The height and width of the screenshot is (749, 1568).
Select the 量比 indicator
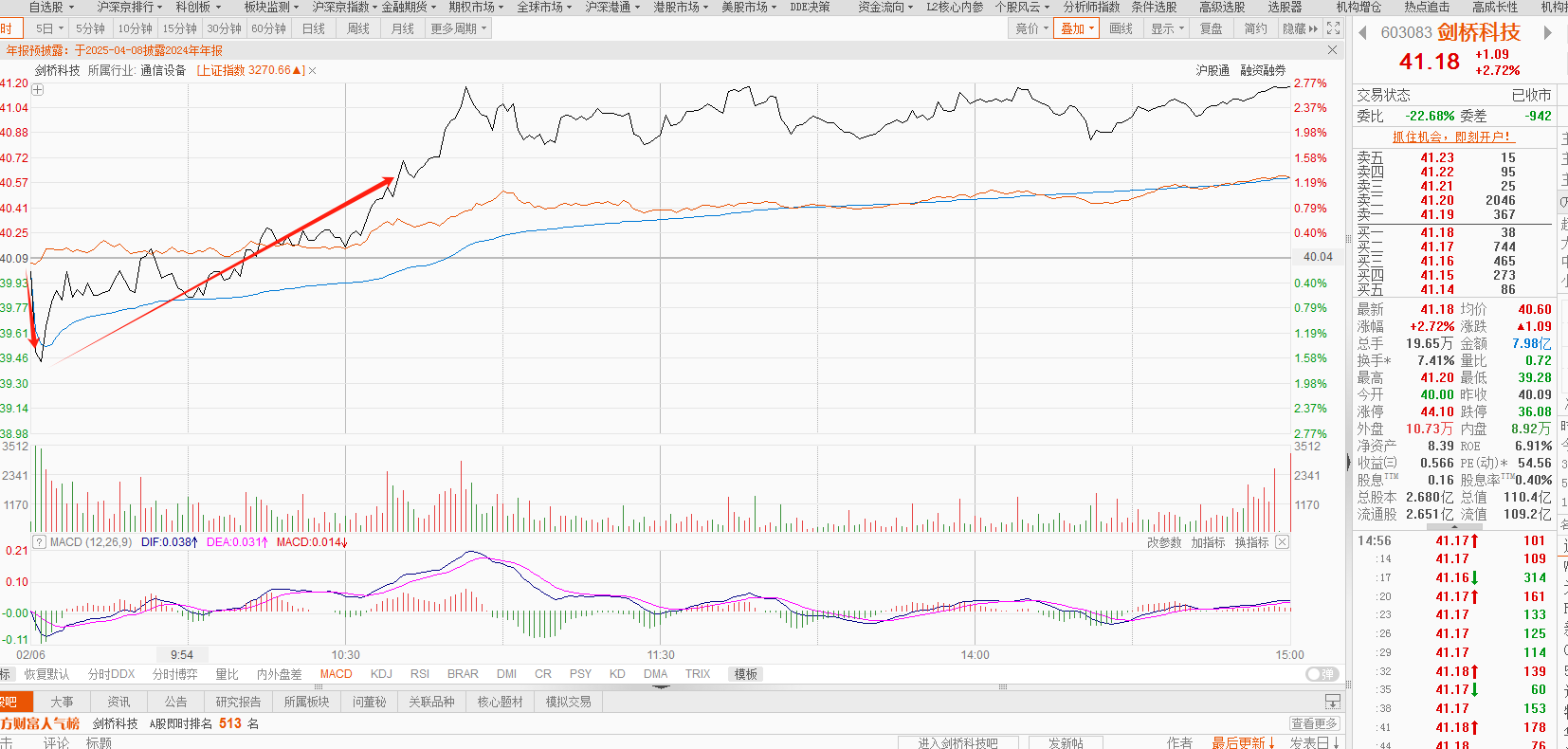click(x=227, y=674)
